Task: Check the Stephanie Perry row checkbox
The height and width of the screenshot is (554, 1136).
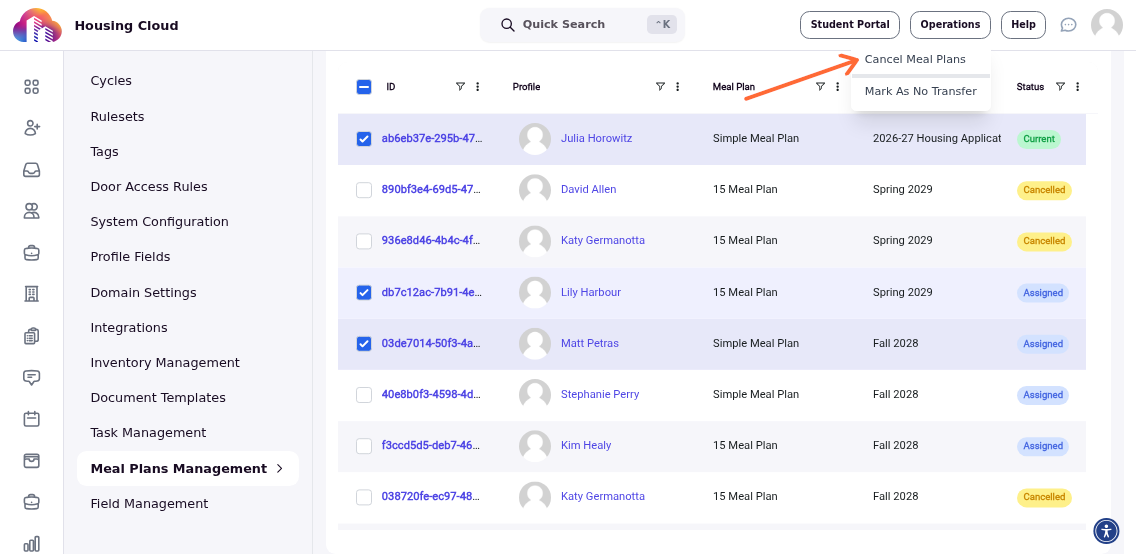Action: pos(364,395)
